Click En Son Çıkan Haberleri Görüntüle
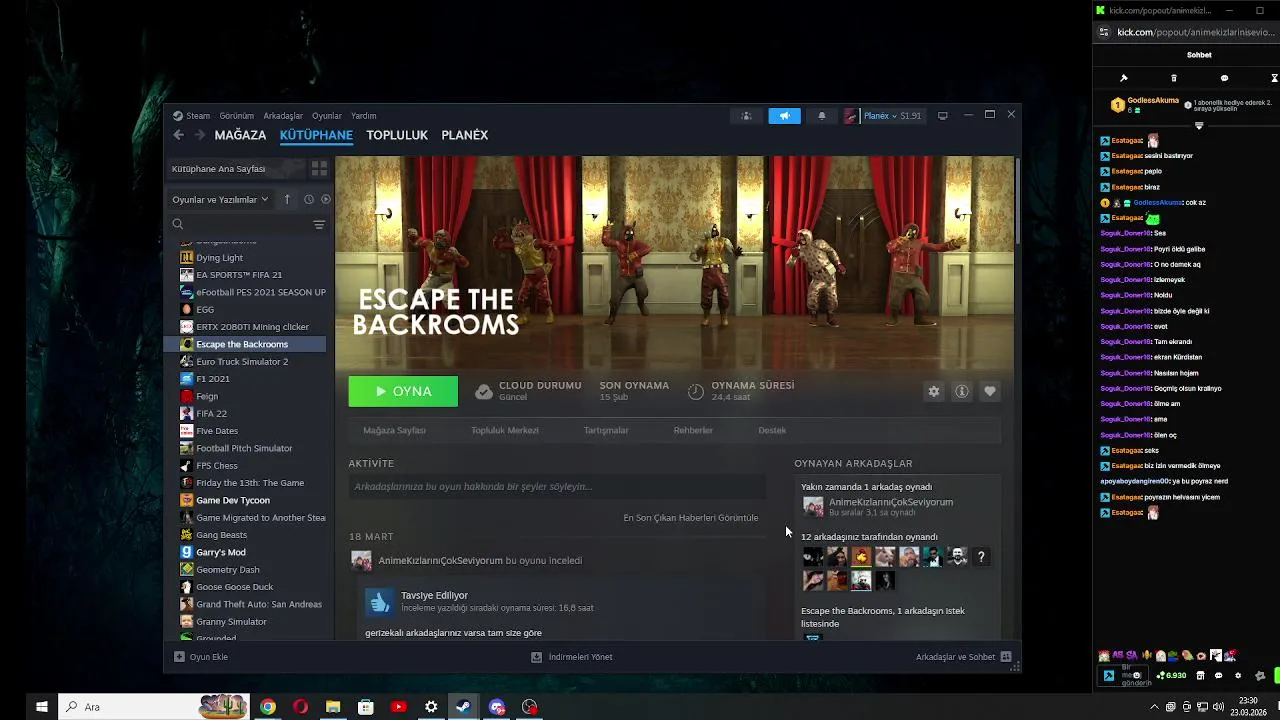1280x720 pixels. point(691,517)
